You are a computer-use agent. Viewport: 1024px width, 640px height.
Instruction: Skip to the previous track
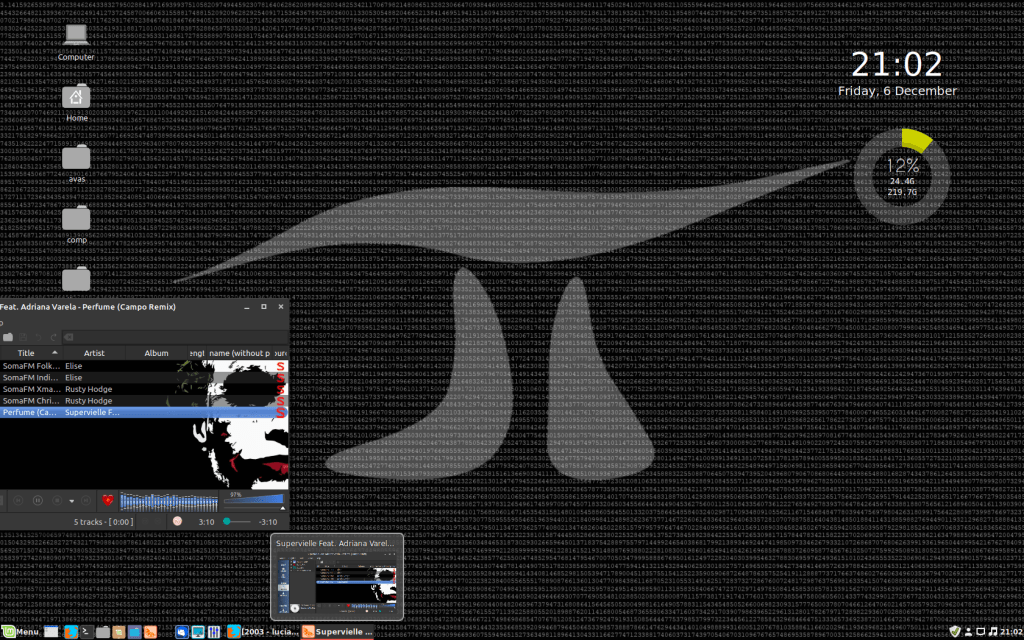click(17, 500)
